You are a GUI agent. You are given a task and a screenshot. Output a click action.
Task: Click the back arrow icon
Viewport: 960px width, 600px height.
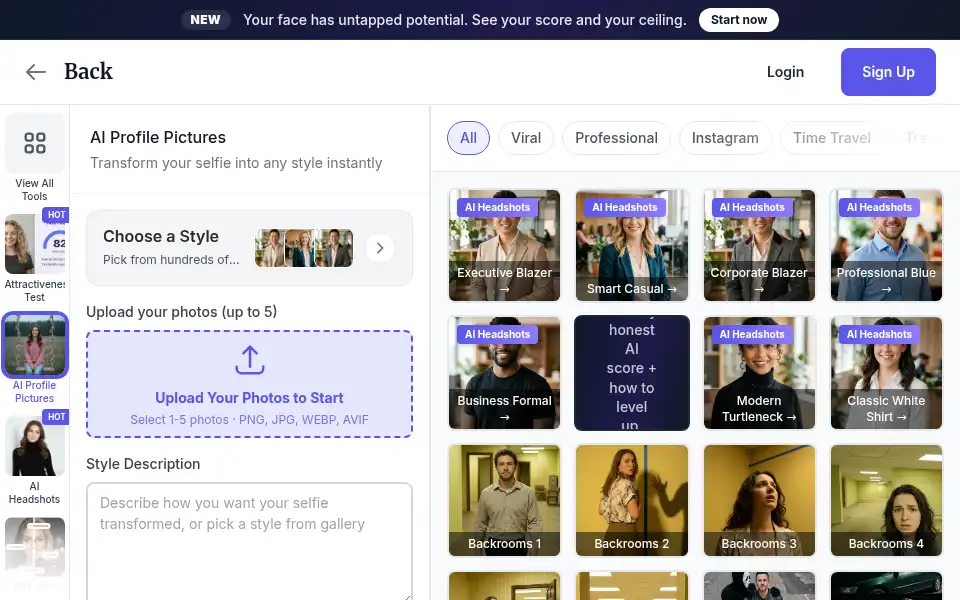[36, 72]
